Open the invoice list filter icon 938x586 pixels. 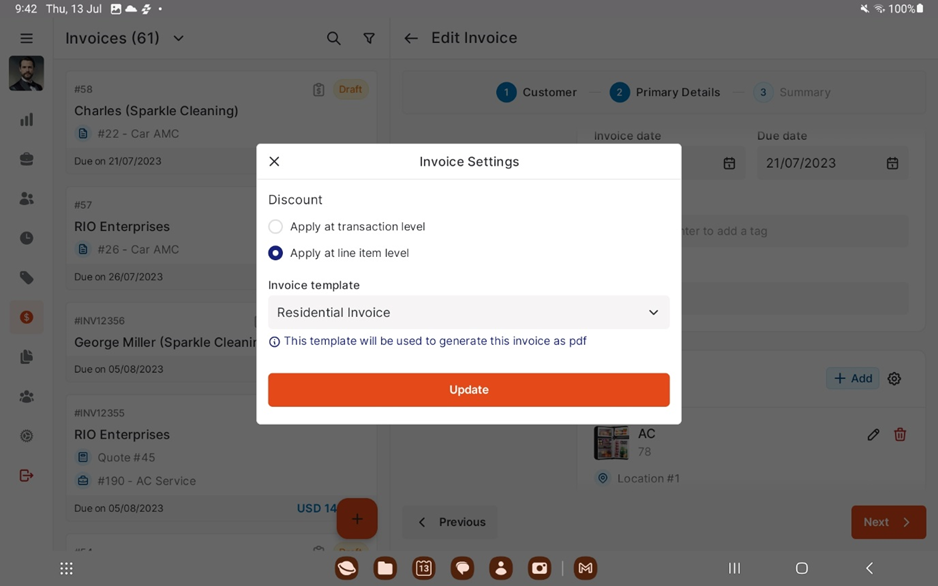(369, 38)
